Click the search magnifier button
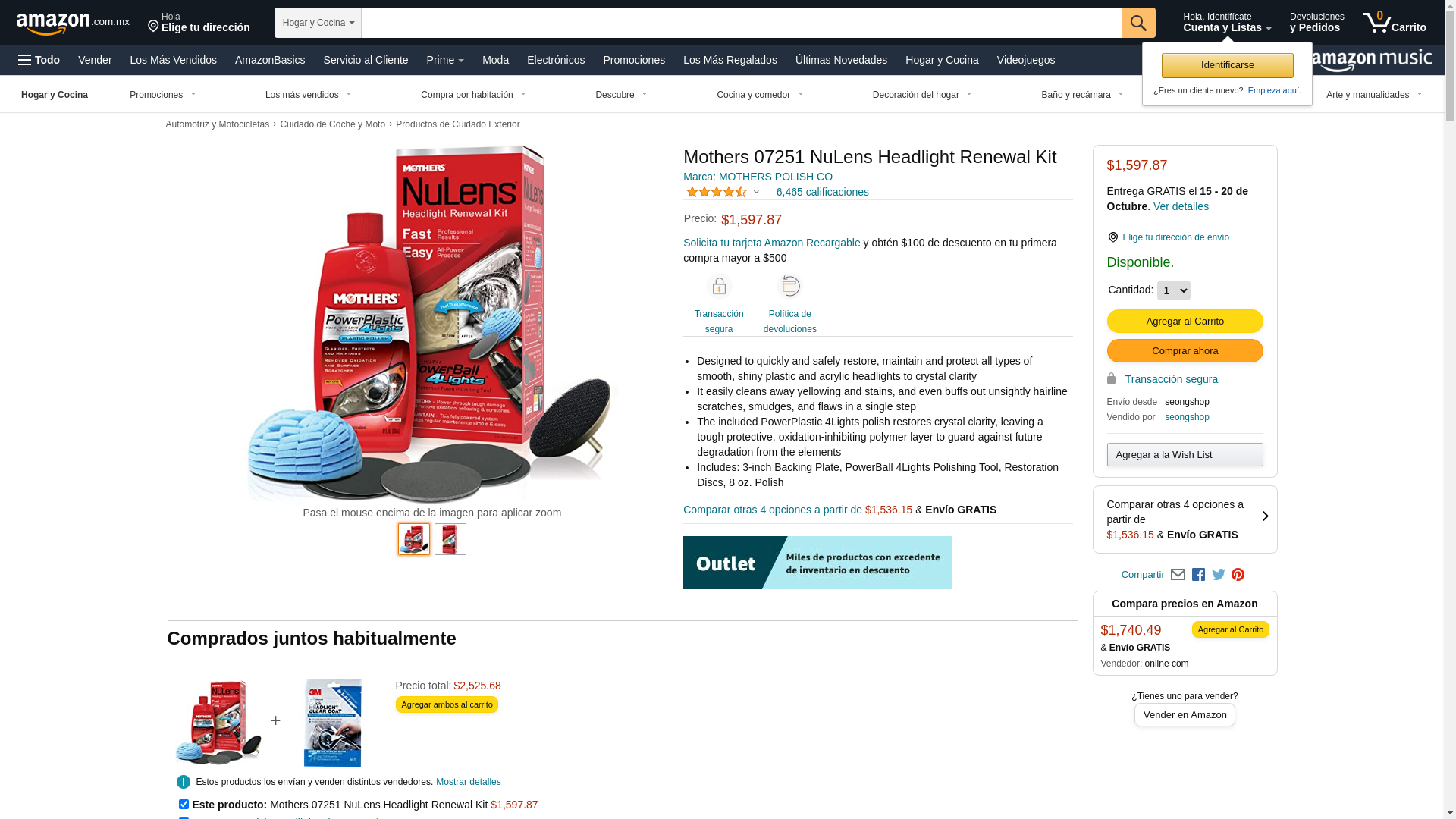This screenshot has height=819, width=1456. click(x=1137, y=23)
